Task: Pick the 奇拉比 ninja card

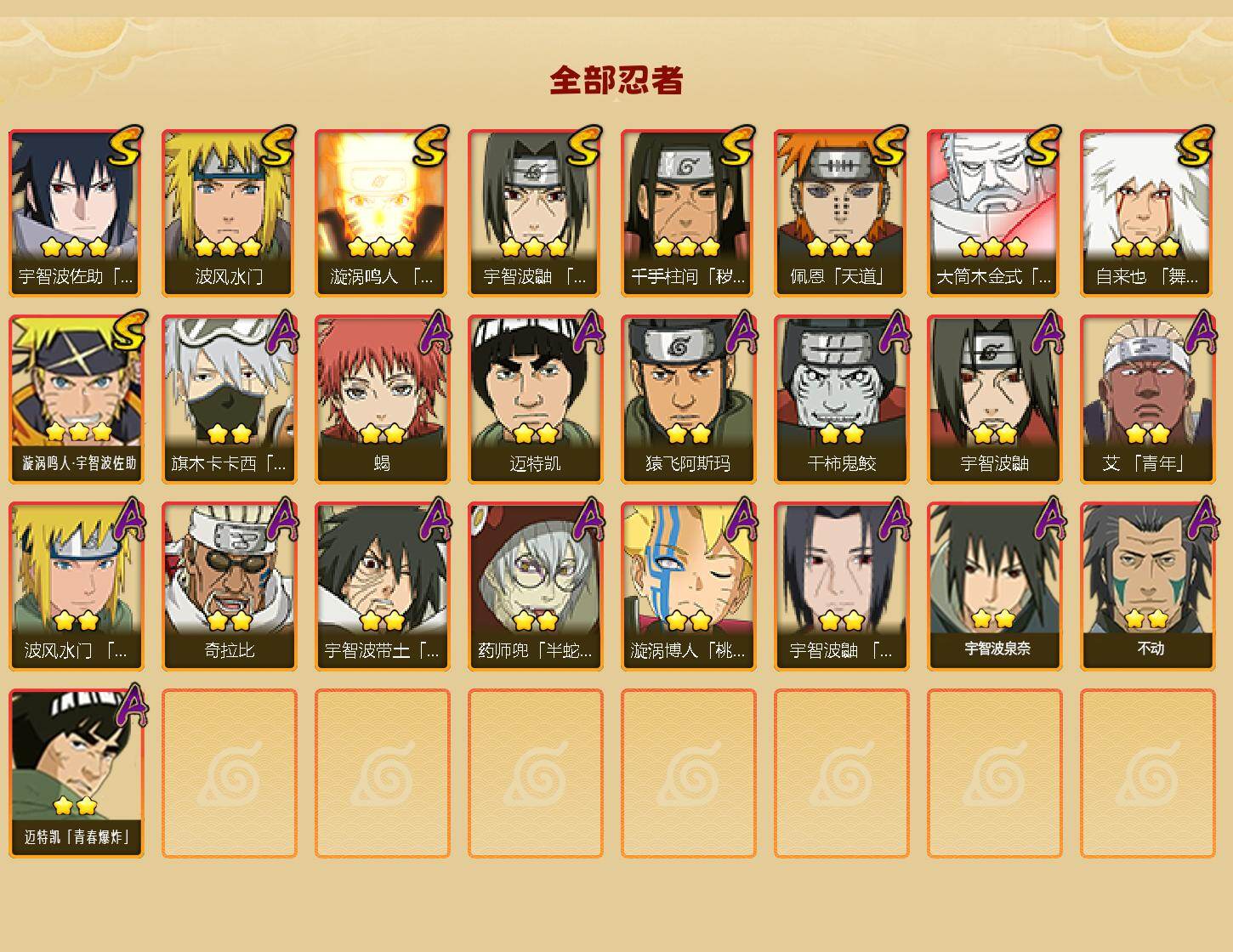Action: click(x=230, y=586)
